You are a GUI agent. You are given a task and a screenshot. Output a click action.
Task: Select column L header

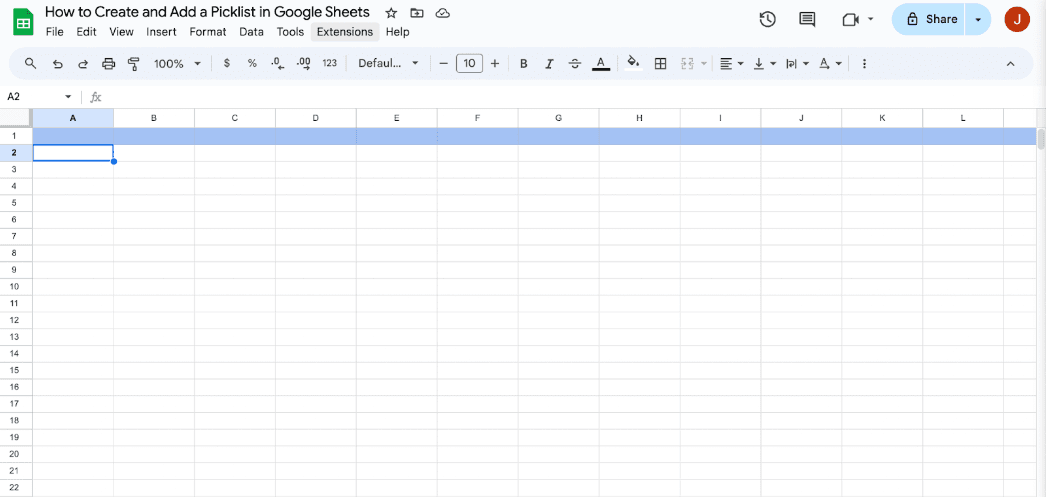coord(963,118)
